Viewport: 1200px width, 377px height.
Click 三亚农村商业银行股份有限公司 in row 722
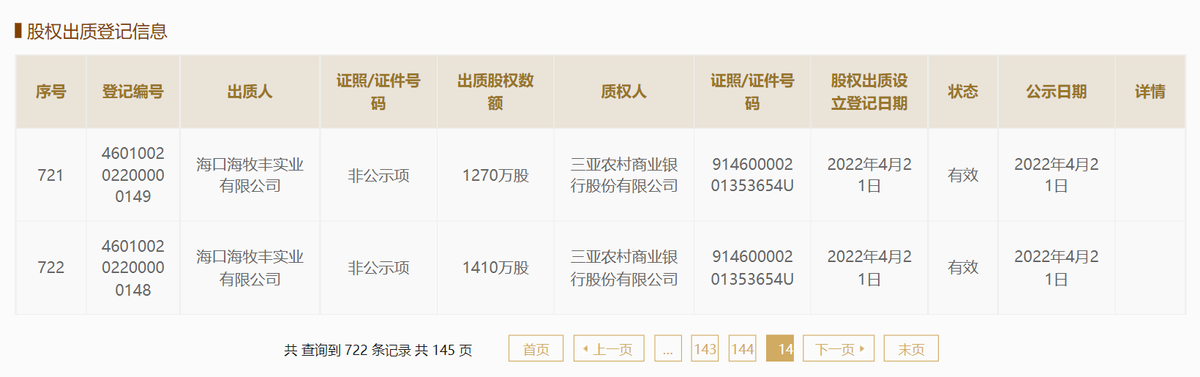pos(624,267)
